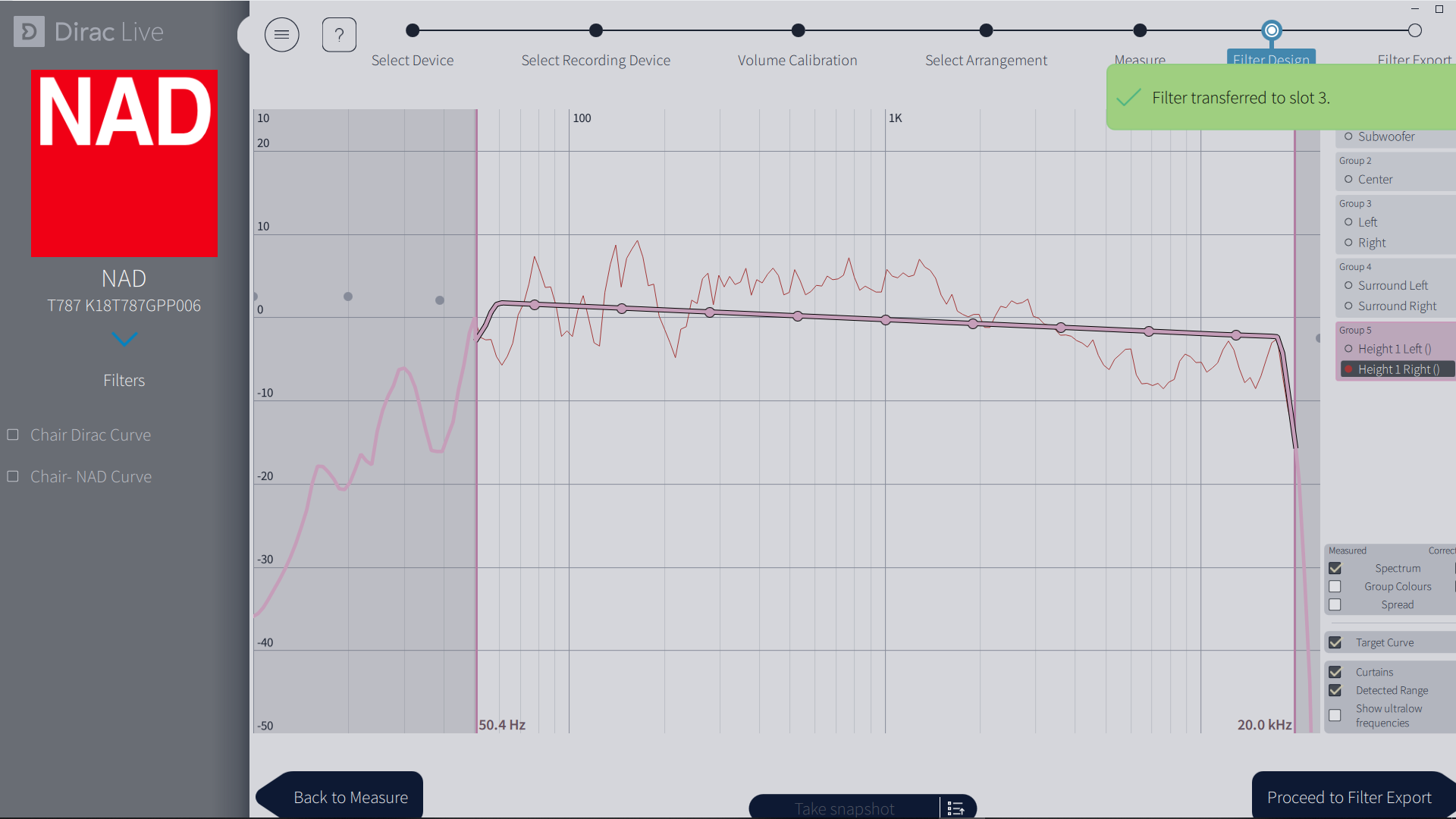The width and height of the screenshot is (1456, 819).
Task: Click the hamburger menu icon
Action: [282, 33]
